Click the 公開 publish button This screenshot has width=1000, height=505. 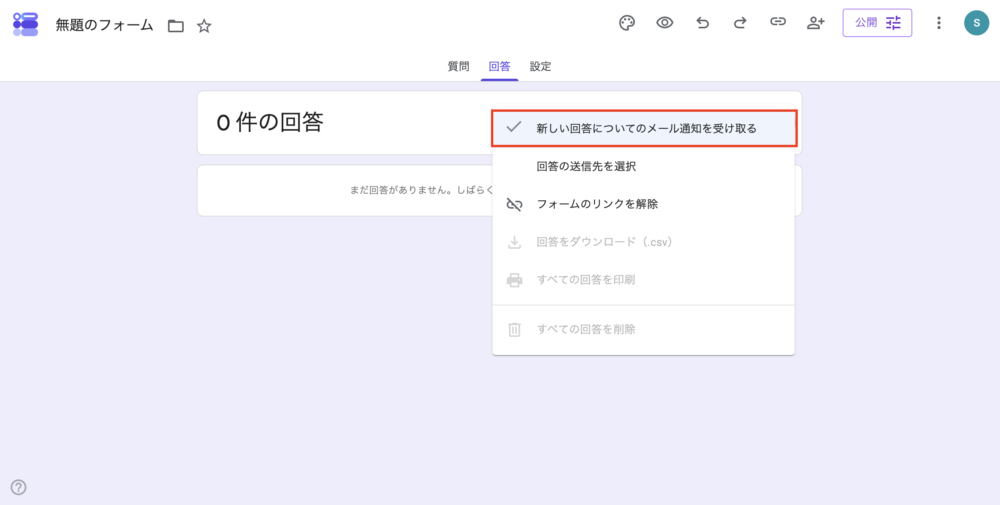pos(877,23)
